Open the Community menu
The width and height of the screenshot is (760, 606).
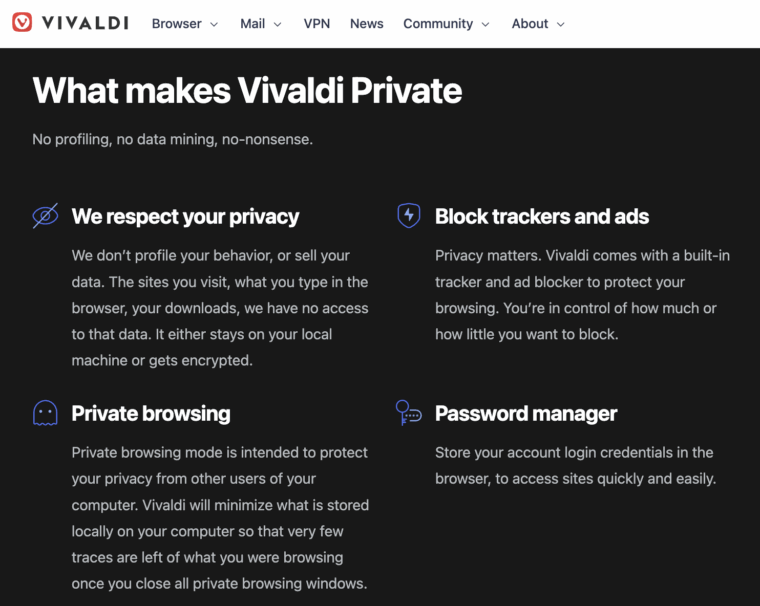click(x=438, y=23)
